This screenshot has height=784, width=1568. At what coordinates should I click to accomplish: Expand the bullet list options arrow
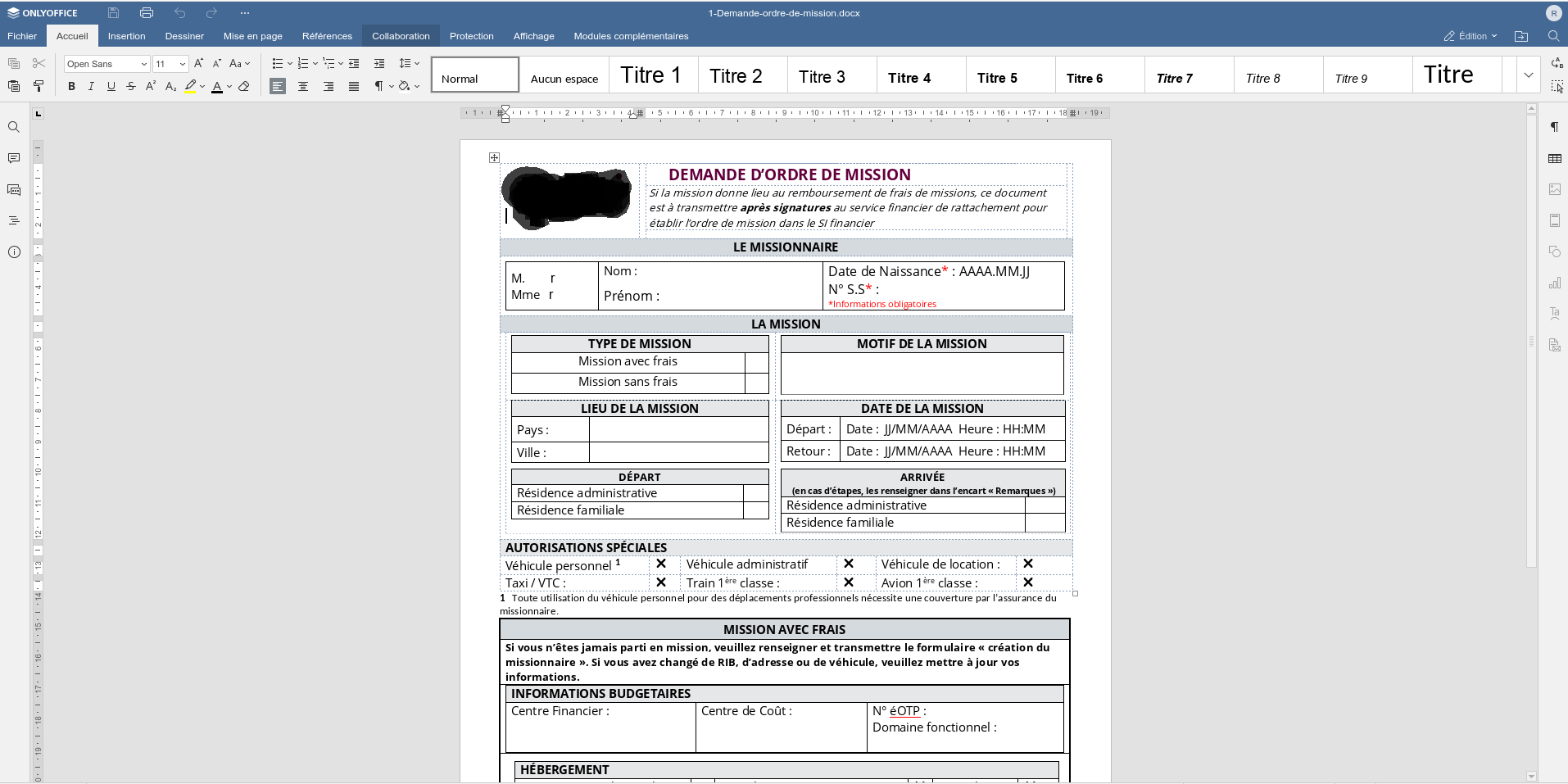[x=290, y=63]
